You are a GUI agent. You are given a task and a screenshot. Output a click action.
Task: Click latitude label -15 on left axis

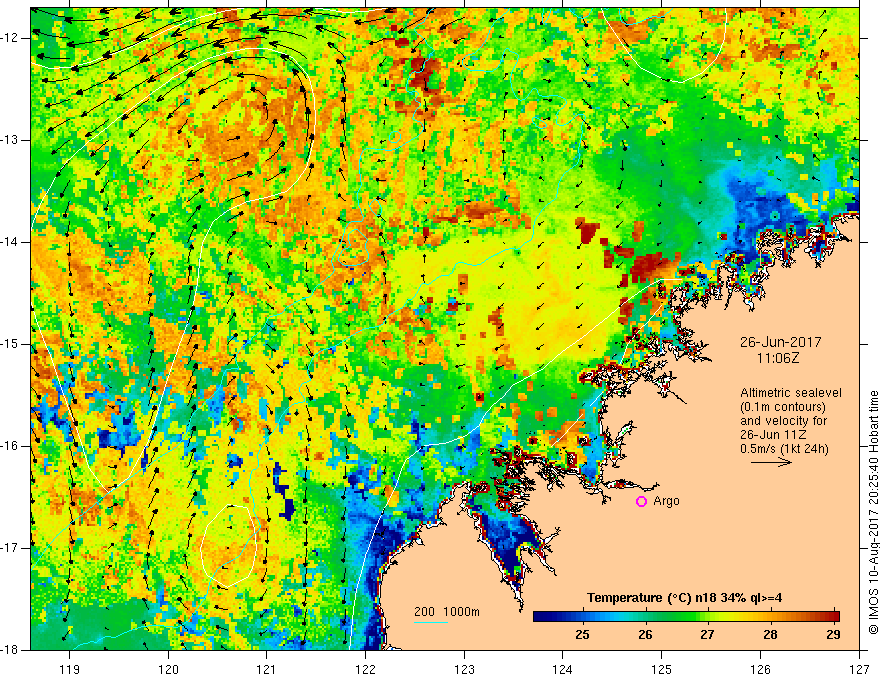tap(11, 344)
